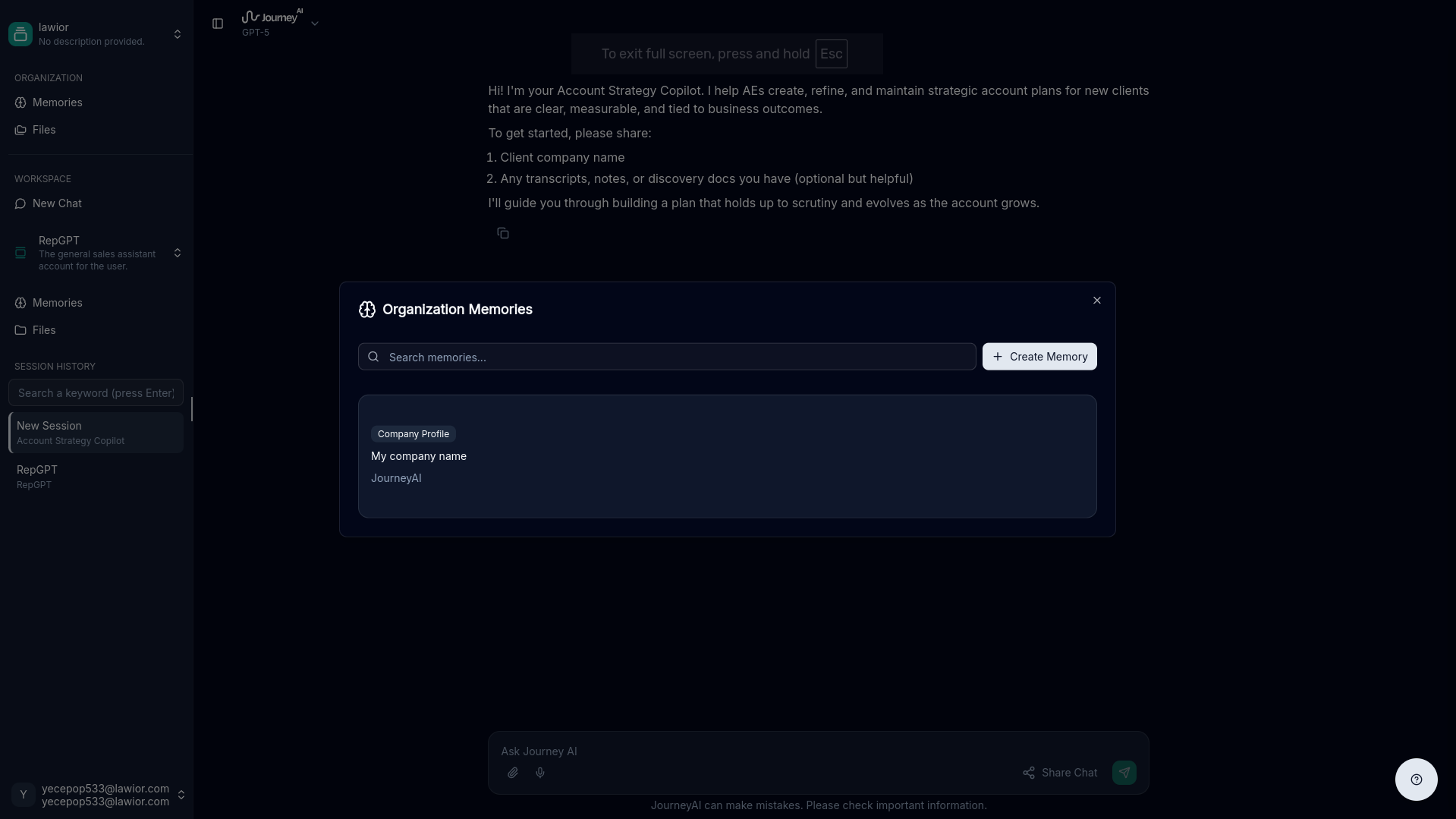This screenshot has height=819, width=1456.
Task: Activate the microphone voice input icon
Action: [x=540, y=773]
